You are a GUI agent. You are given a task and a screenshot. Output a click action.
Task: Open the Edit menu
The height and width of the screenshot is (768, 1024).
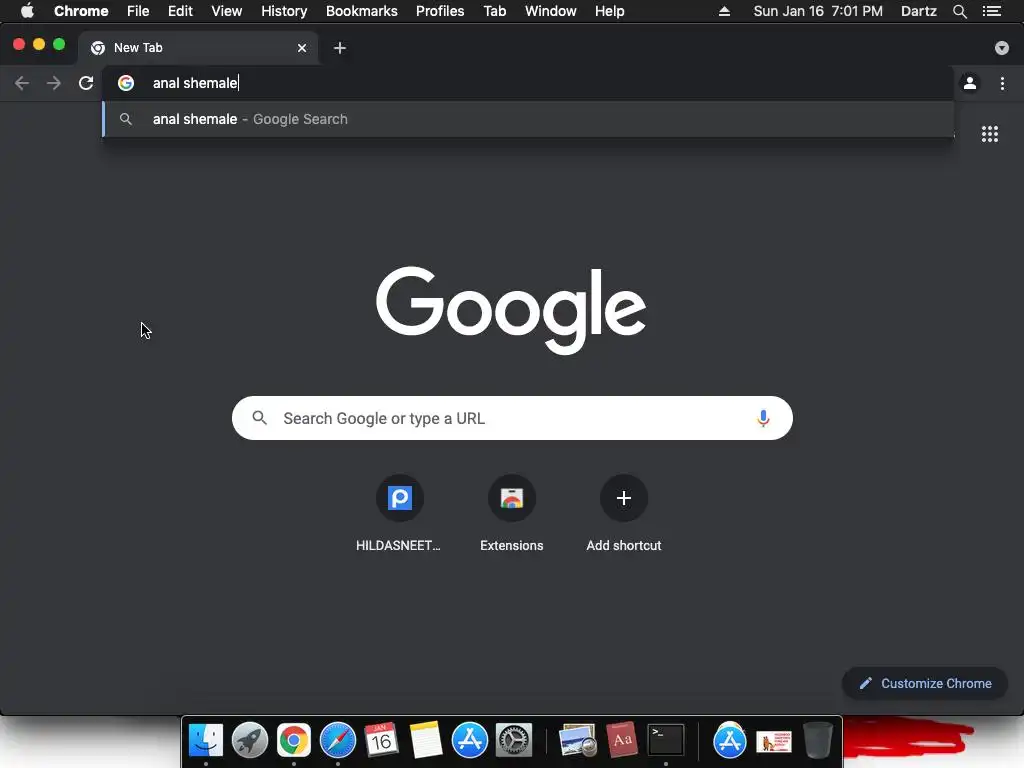(180, 11)
